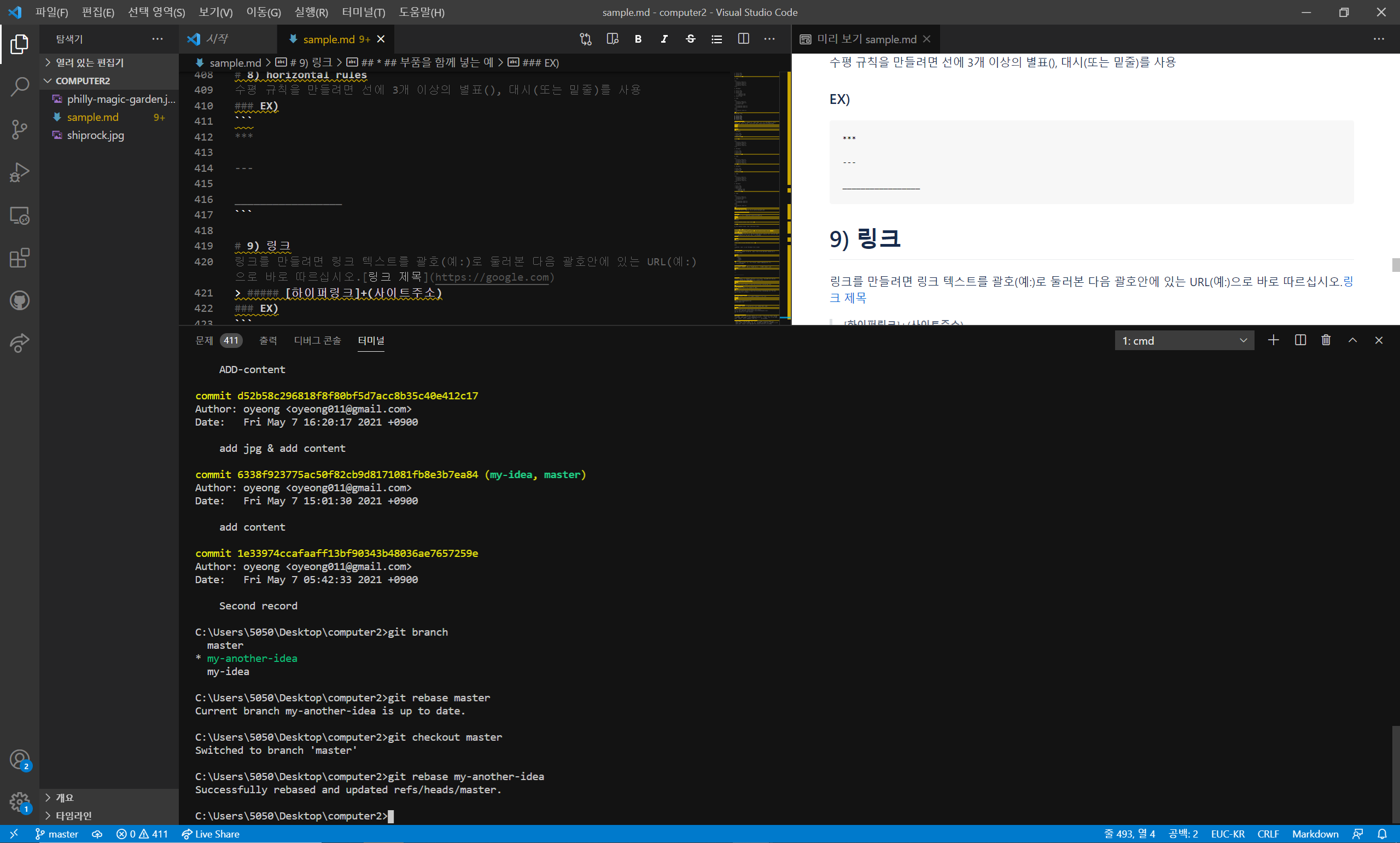Open the 선택 영역(S) menu
Viewport: 1400px width, 843px height.
(x=156, y=12)
